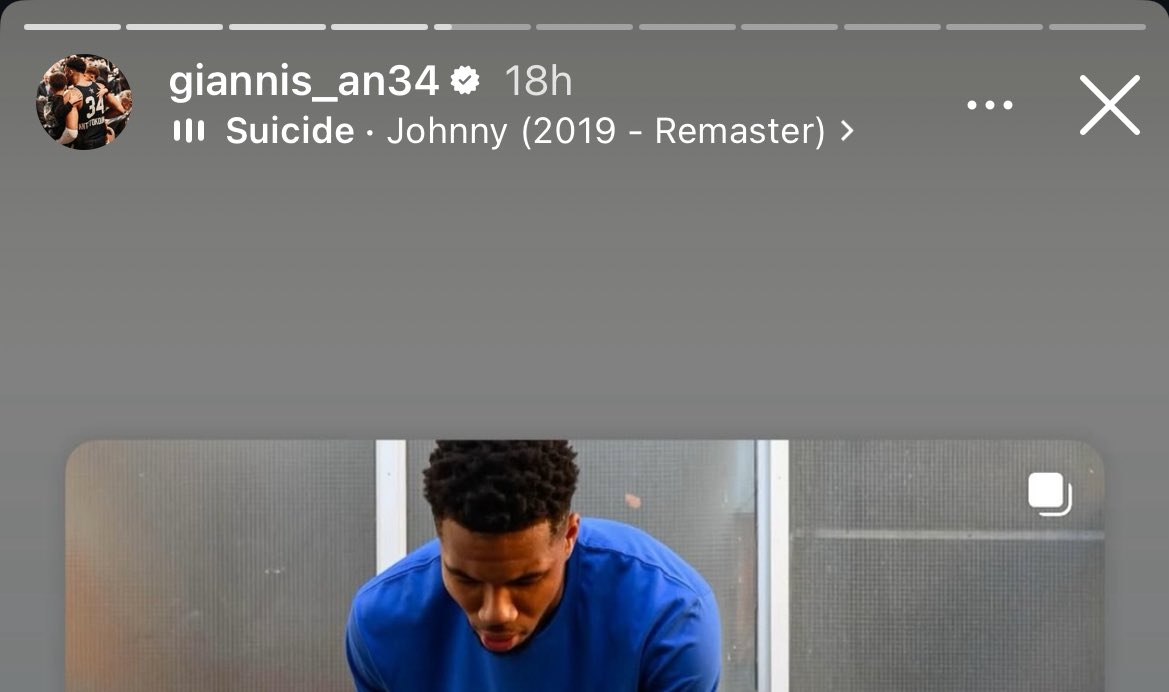Open the three-dots more options menu
Image resolution: width=1169 pixels, height=692 pixels.
[x=989, y=105]
